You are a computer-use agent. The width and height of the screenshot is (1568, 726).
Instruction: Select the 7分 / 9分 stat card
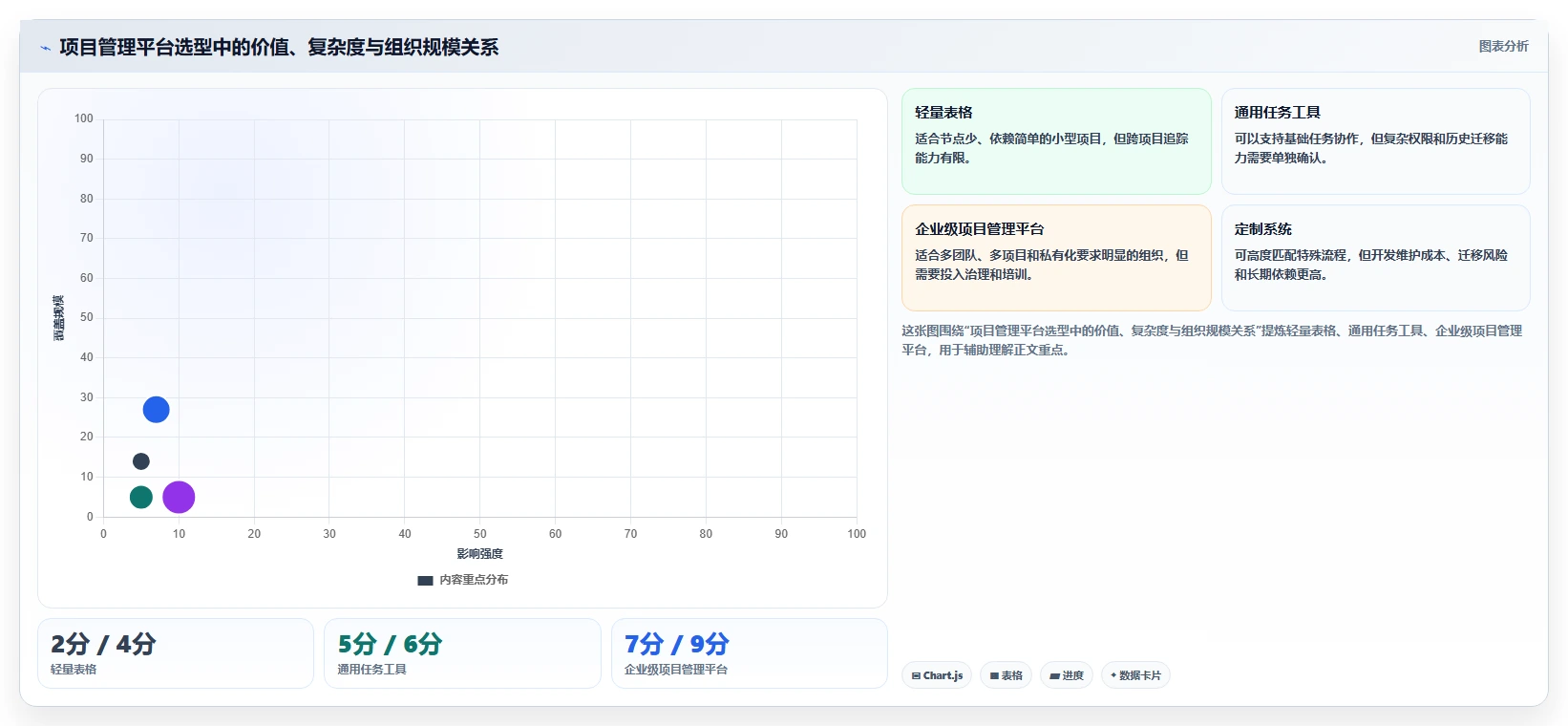click(x=750, y=653)
